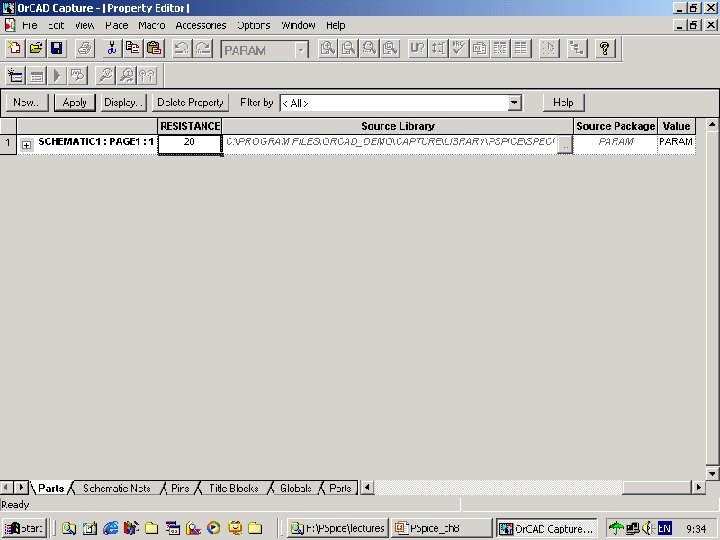Click the Annotate U? icon
Image resolution: width=720 pixels, height=540 pixels.
(x=417, y=48)
